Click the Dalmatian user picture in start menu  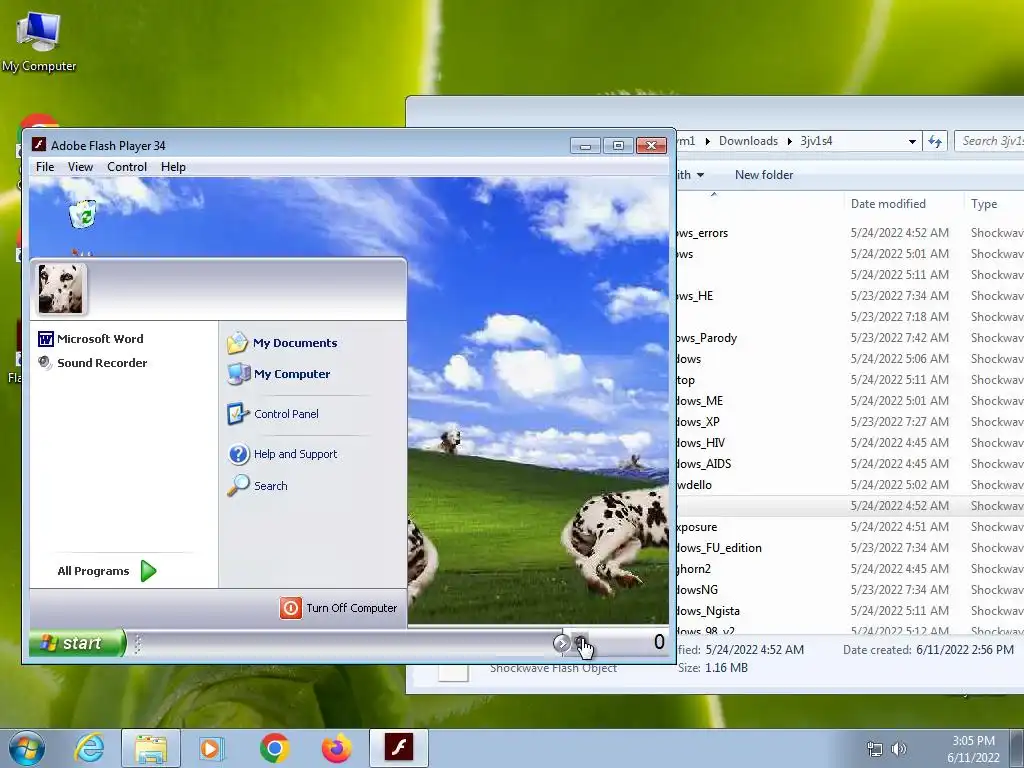tap(61, 289)
